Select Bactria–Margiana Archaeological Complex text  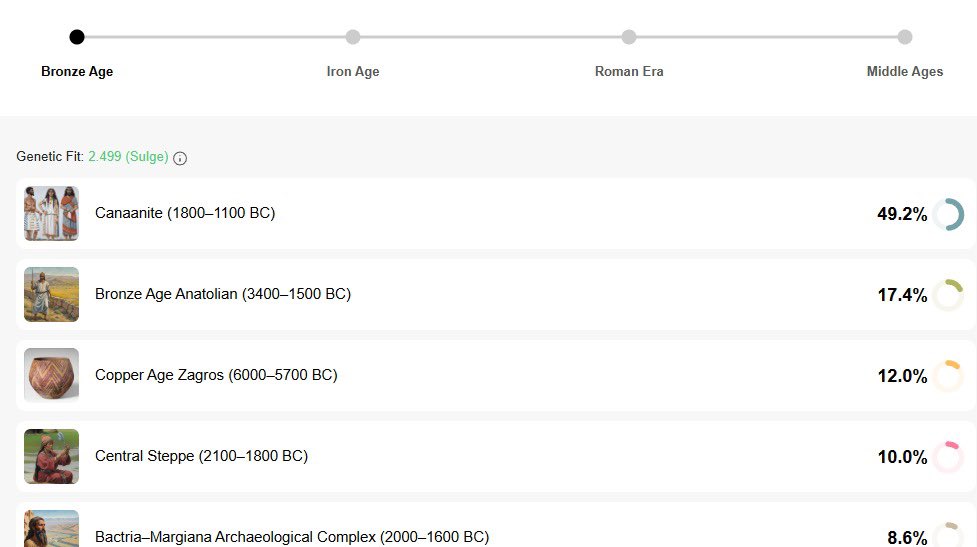292,537
